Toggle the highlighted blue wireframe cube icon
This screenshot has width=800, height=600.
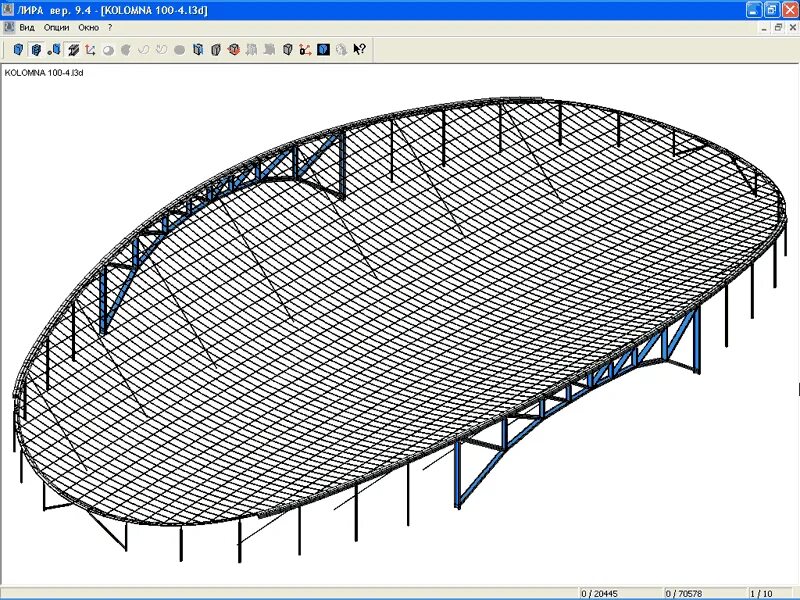click(36, 49)
